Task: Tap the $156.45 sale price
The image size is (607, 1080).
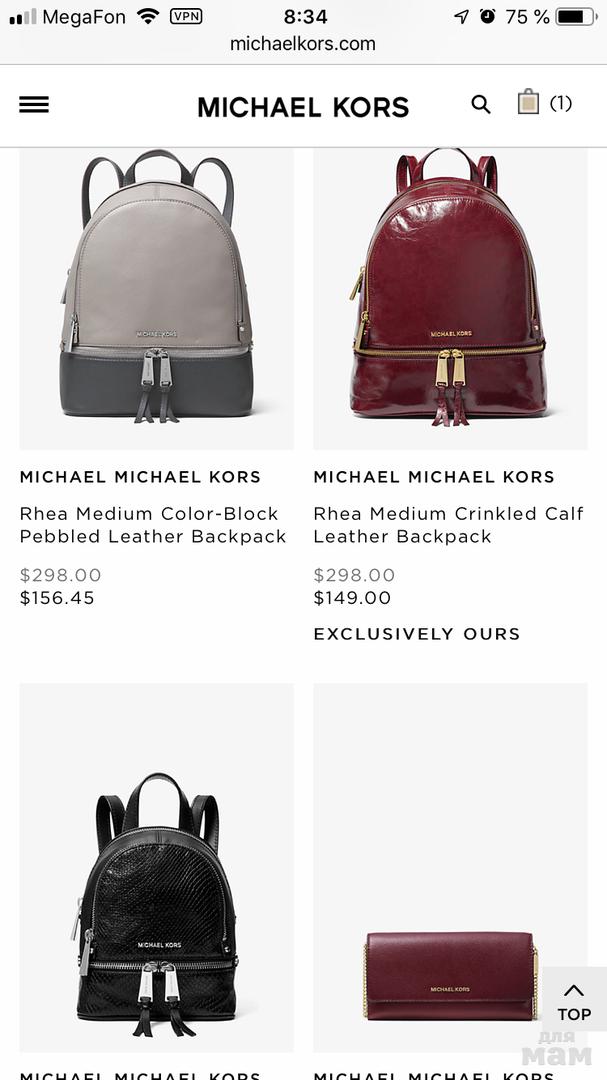Action: (57, 598)
